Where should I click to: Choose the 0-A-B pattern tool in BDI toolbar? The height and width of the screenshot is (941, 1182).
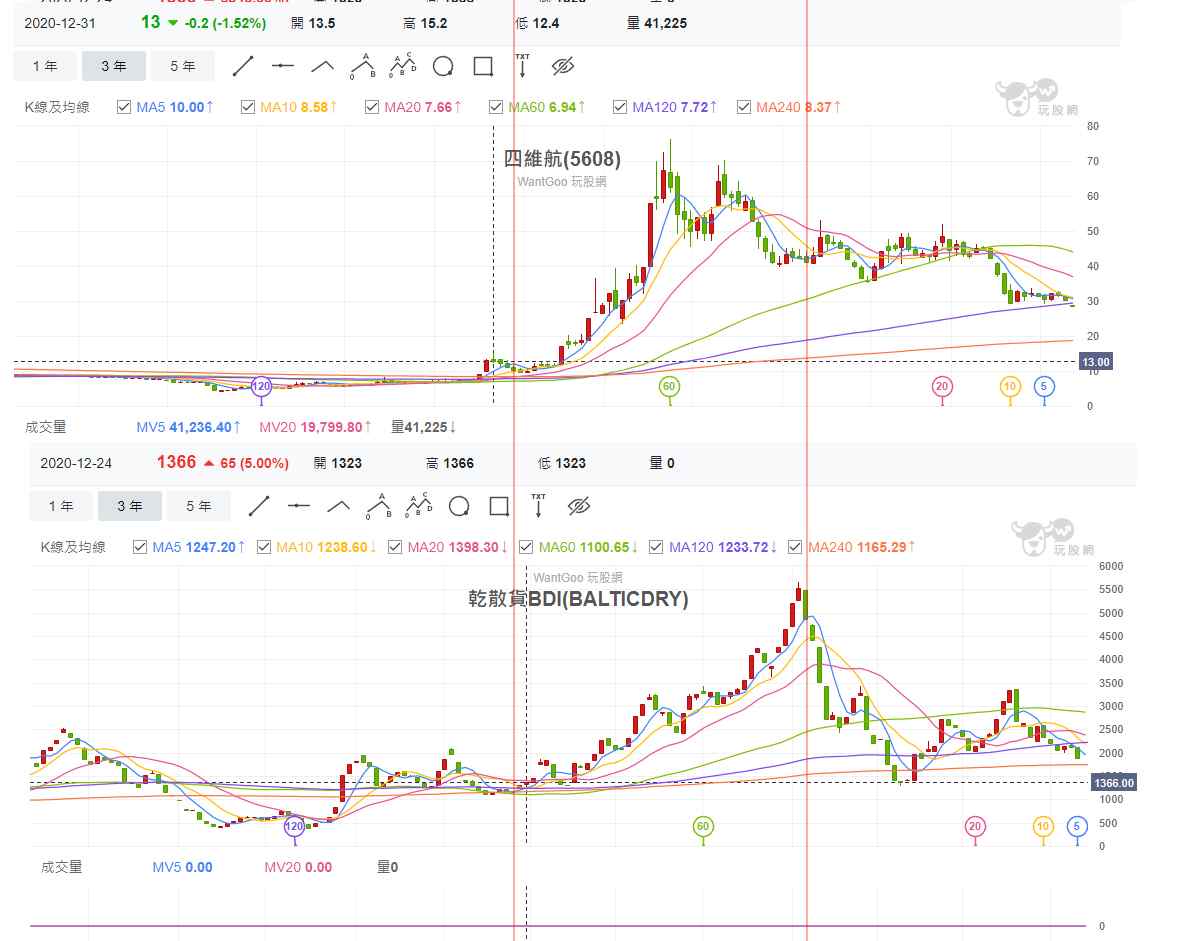click(379, 506)
